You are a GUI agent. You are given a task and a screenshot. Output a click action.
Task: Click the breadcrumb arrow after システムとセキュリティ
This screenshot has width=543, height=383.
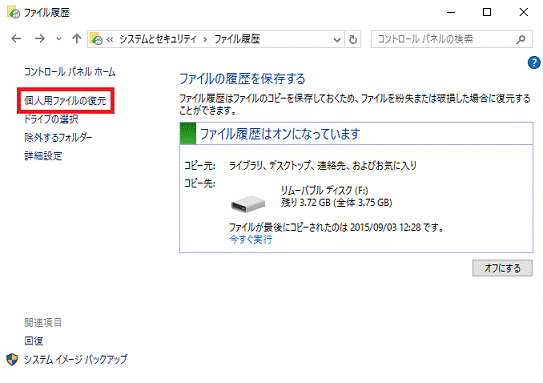[x=205, y=40]
